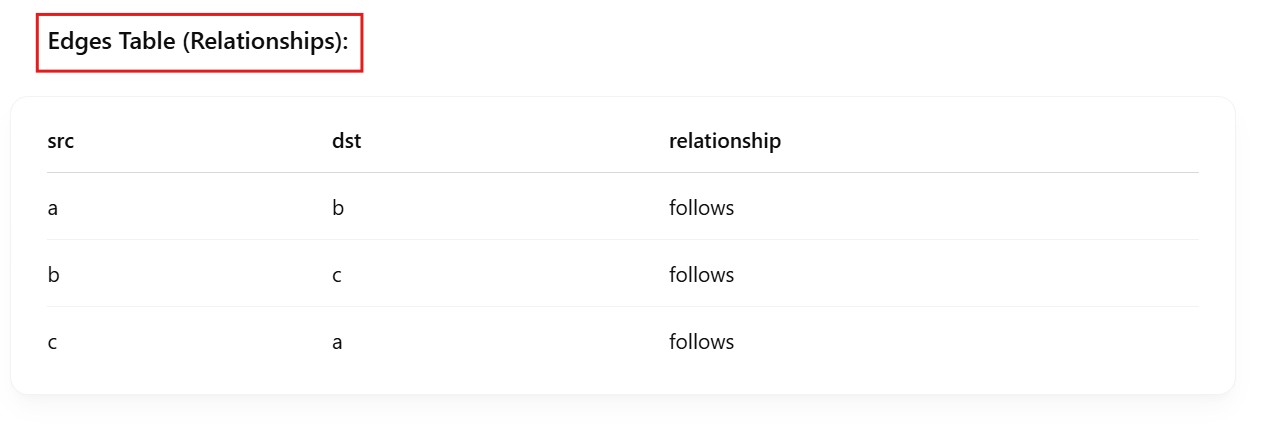The width and height of the screenshot is (1263, 438).
Task: Click the word "(Relationships):" in the heading
Action: [272, 43]
